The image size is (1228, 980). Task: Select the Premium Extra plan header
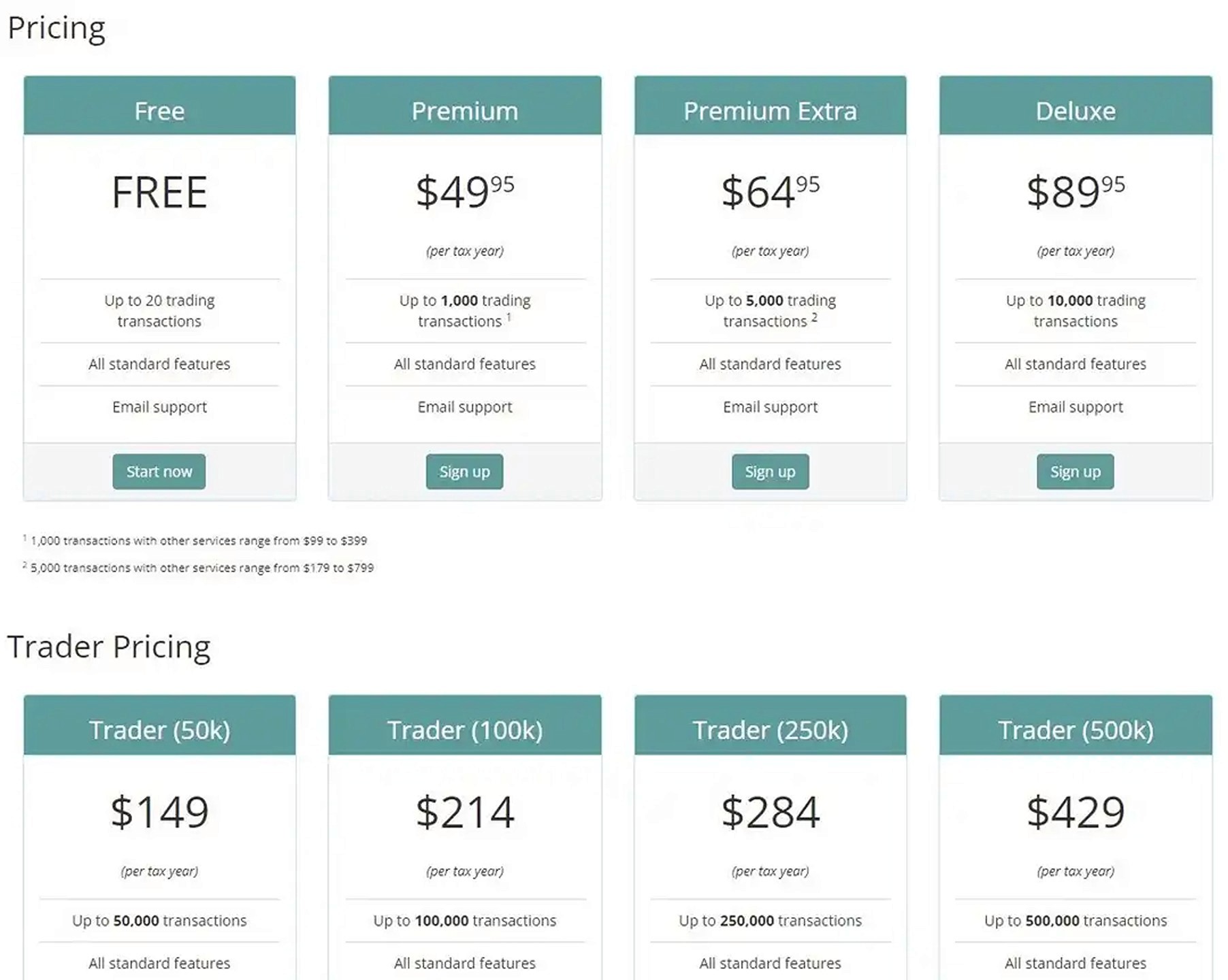coord(770,110)
